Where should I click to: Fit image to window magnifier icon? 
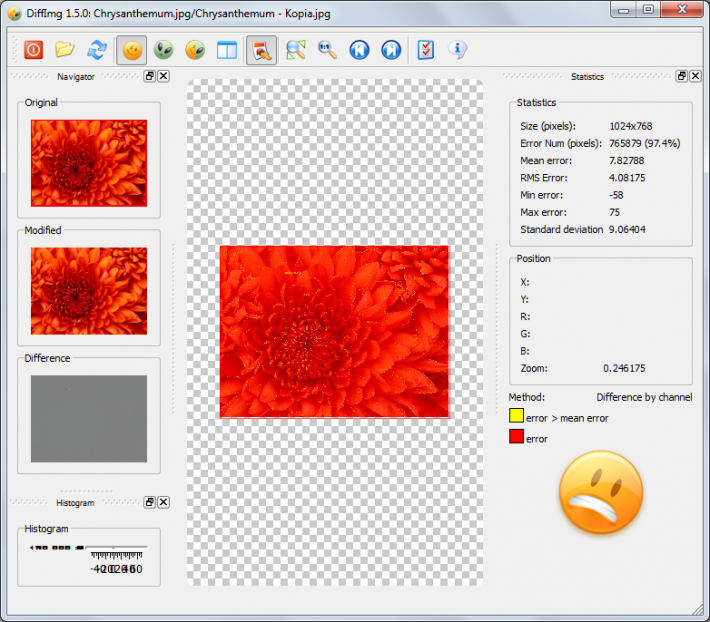pos(296,50)
